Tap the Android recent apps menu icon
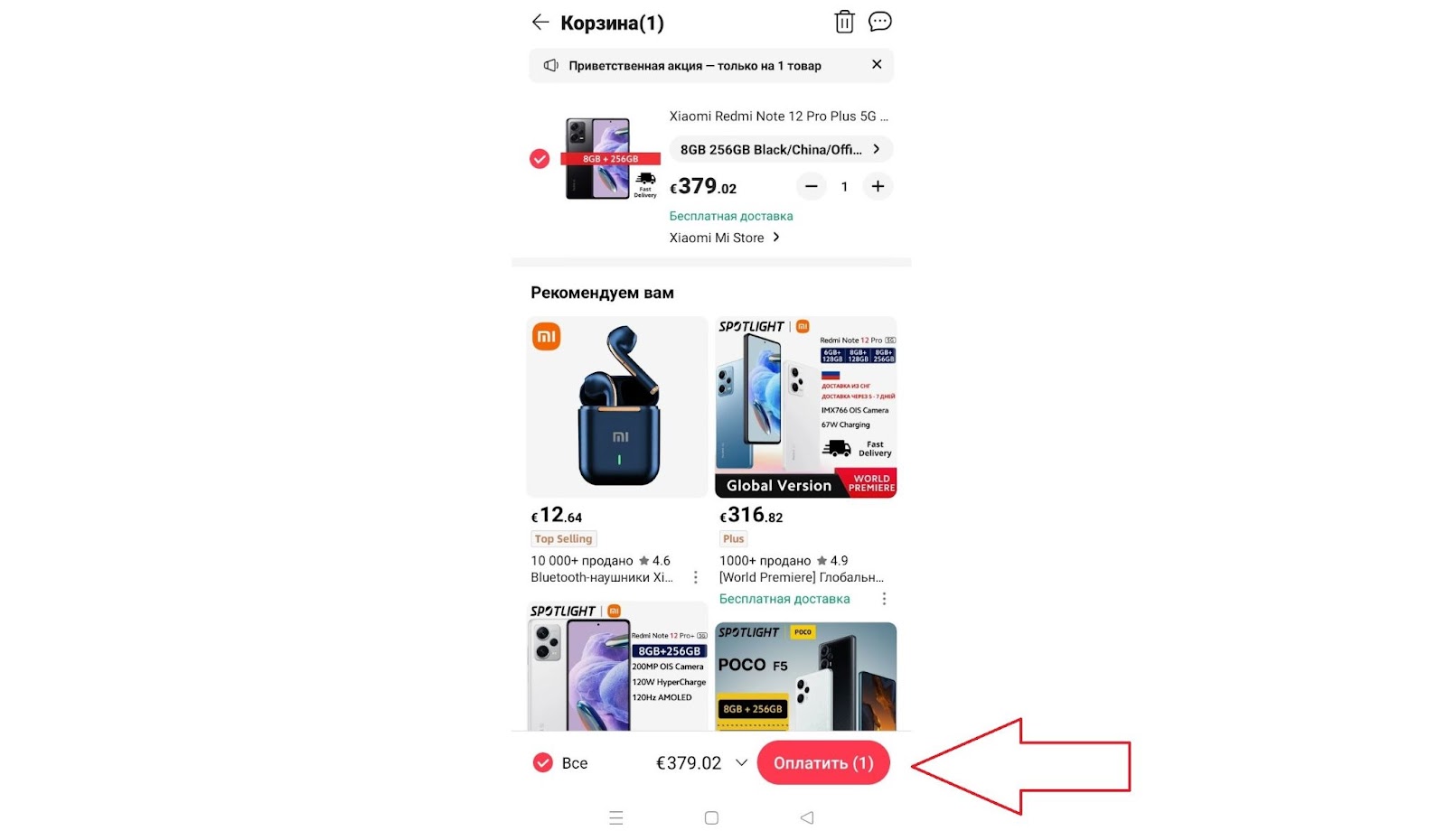 (x=616, y=818)
